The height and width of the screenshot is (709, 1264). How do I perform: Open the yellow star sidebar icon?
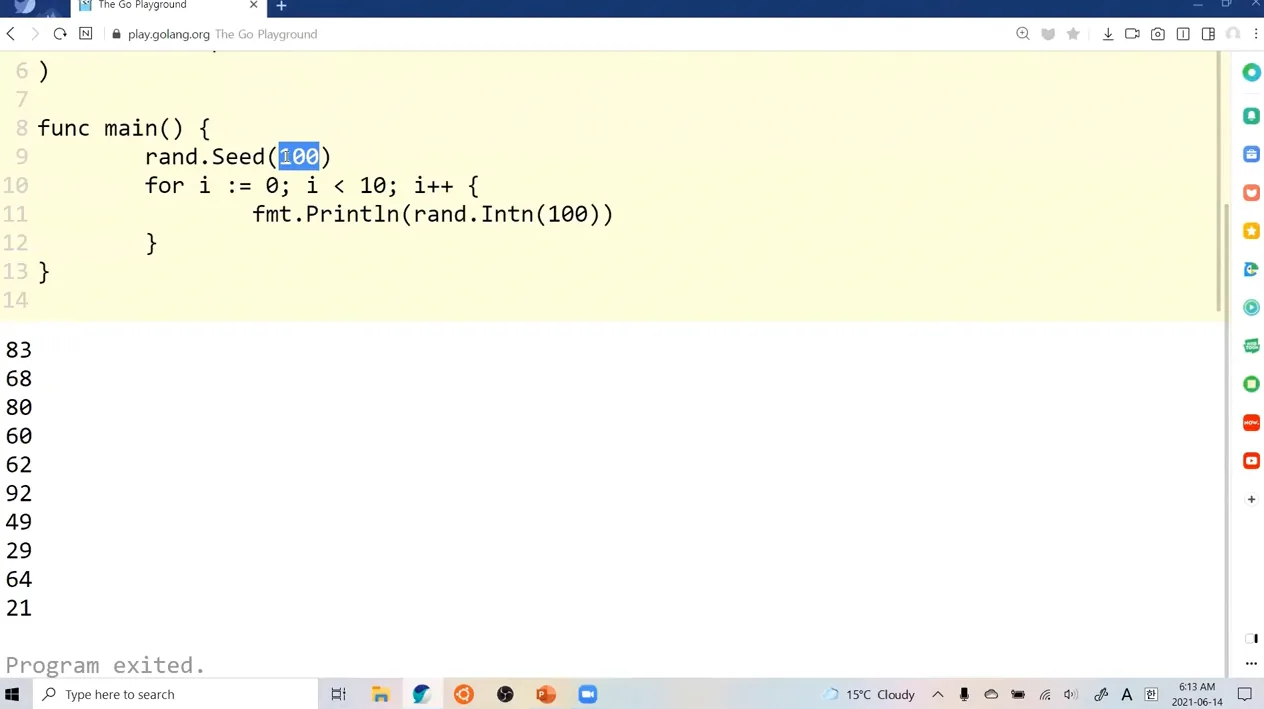(1251, 231)
